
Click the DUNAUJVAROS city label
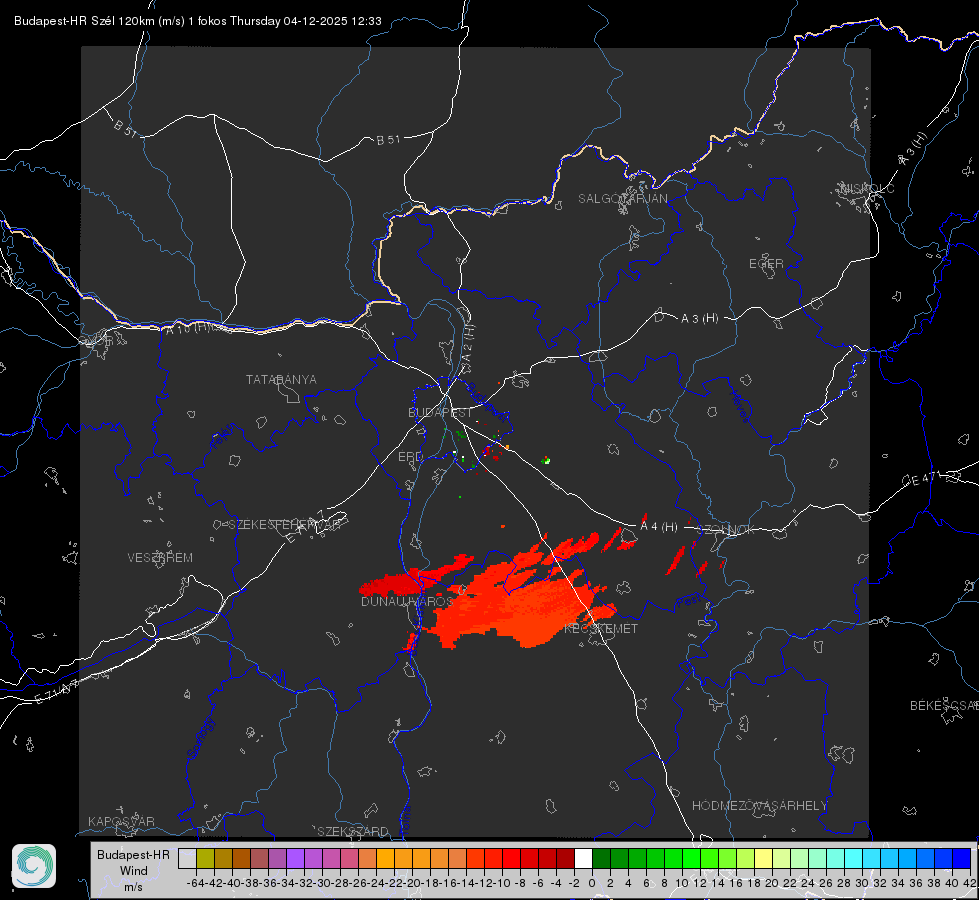407,601
